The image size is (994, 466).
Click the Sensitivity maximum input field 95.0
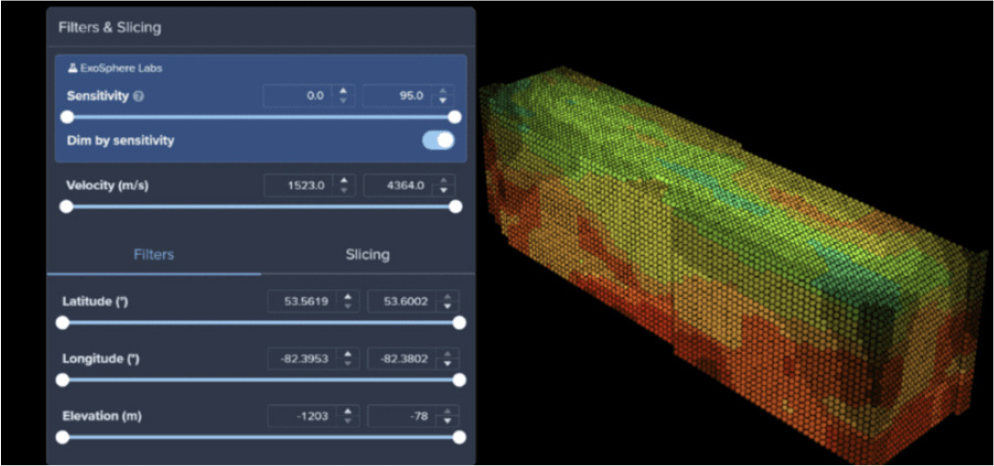tap(398, 96)
